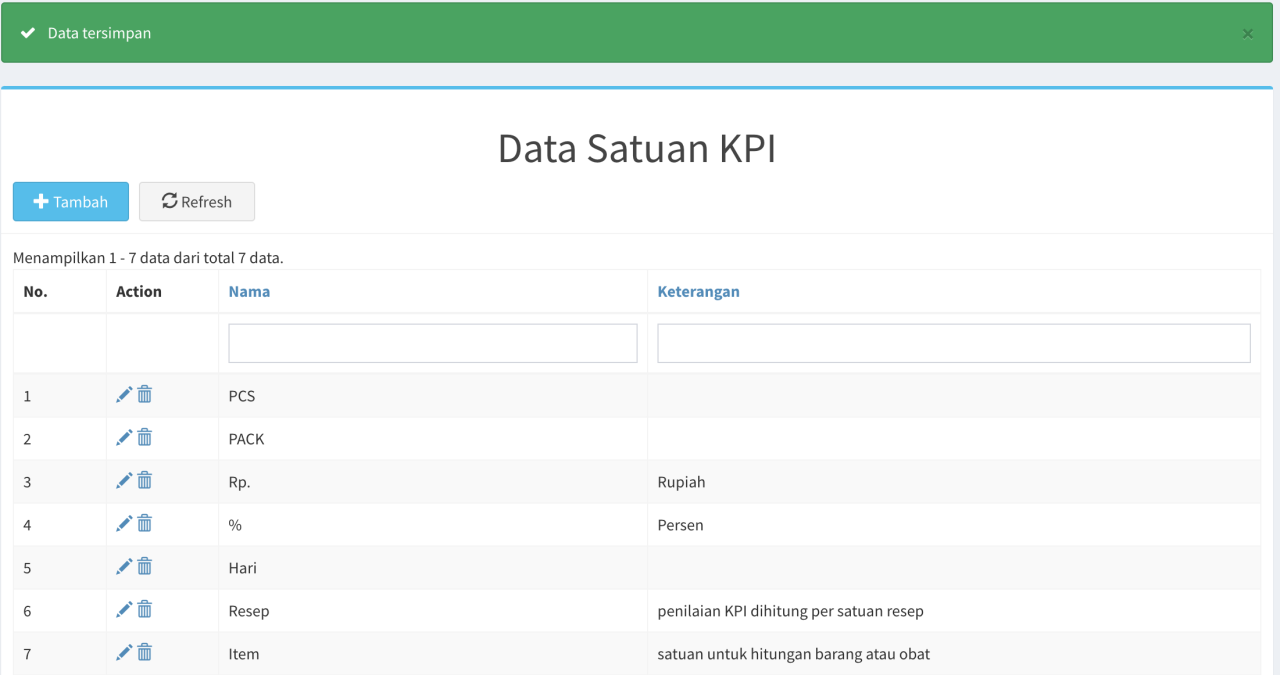This screenshot has height=675, width=1280.
Task: Edit the PACK row with pencil icon
Action: [124, 438]
